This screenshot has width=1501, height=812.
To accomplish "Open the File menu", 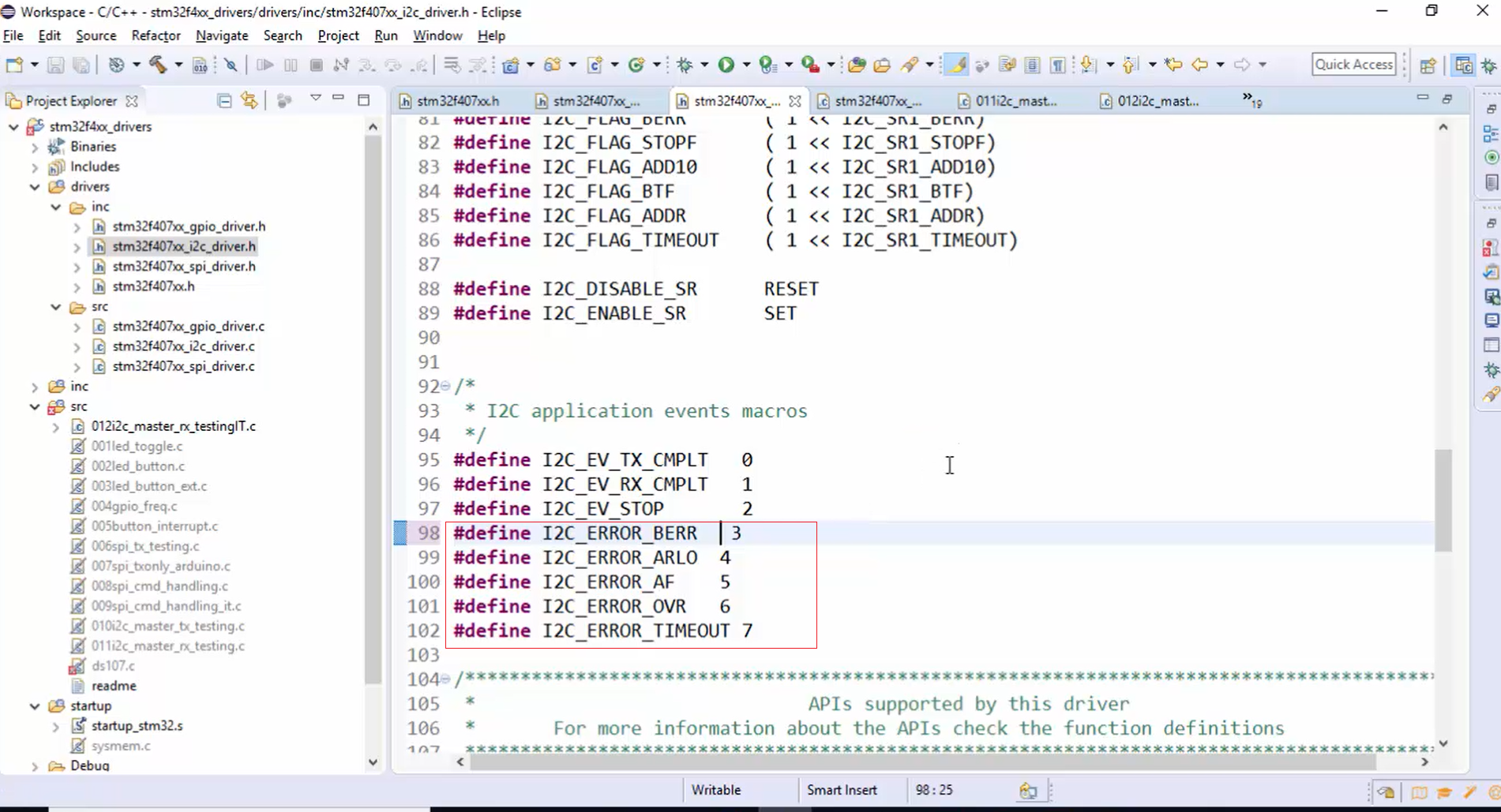I will [13, 36].
